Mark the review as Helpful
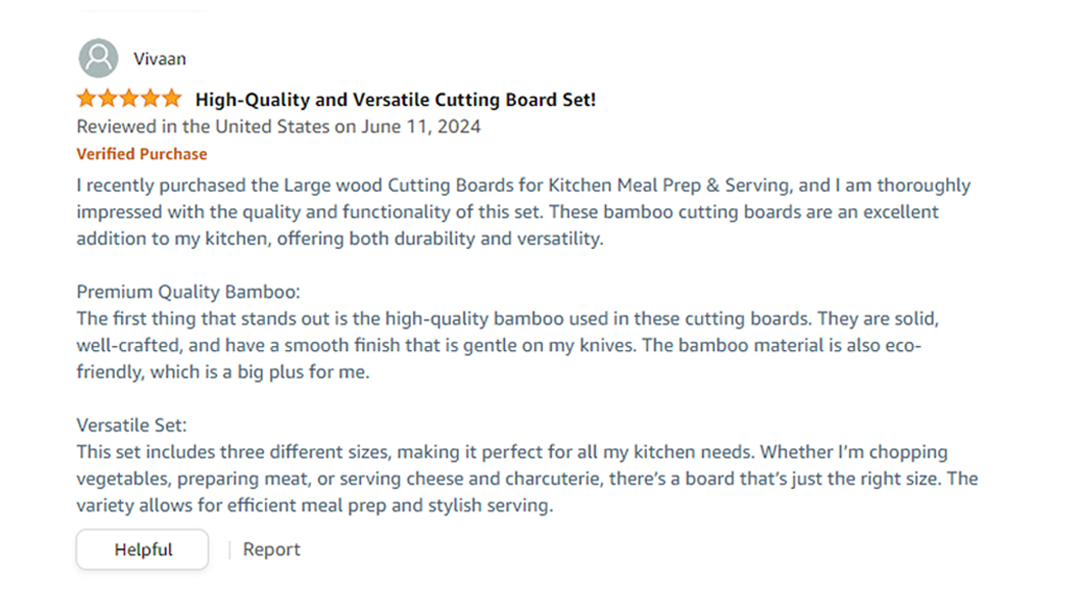1080x608 pixels. point(143,550)
